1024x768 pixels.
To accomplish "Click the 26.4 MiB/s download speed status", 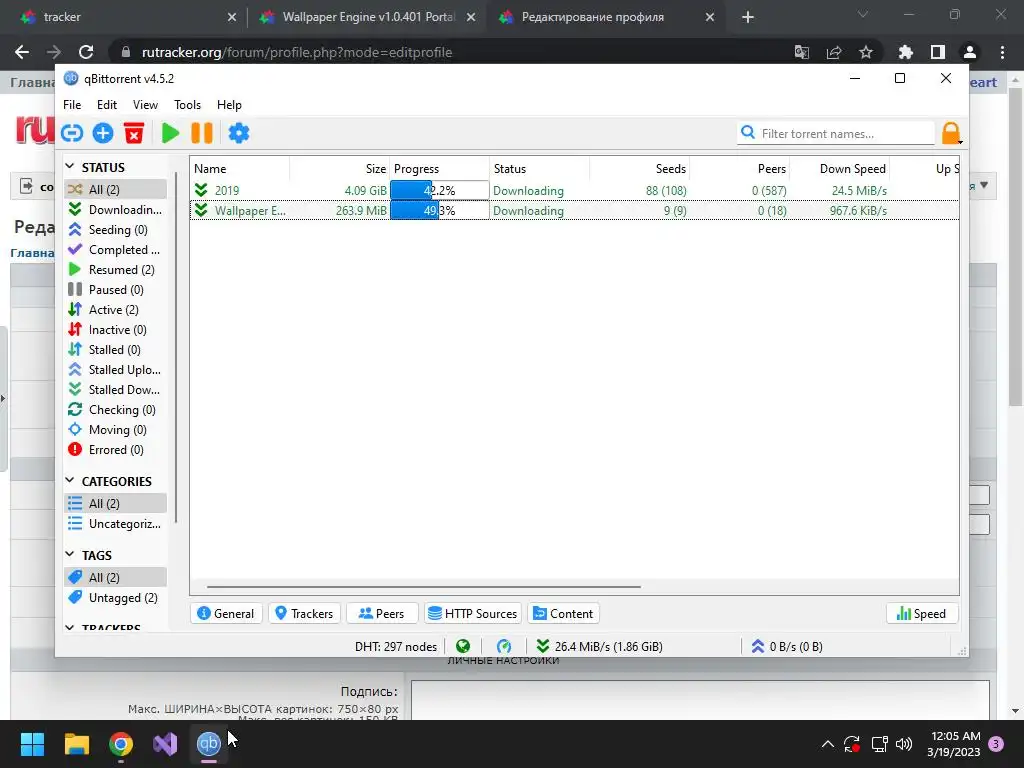I will pyautogui.click(x=599, y=646).
